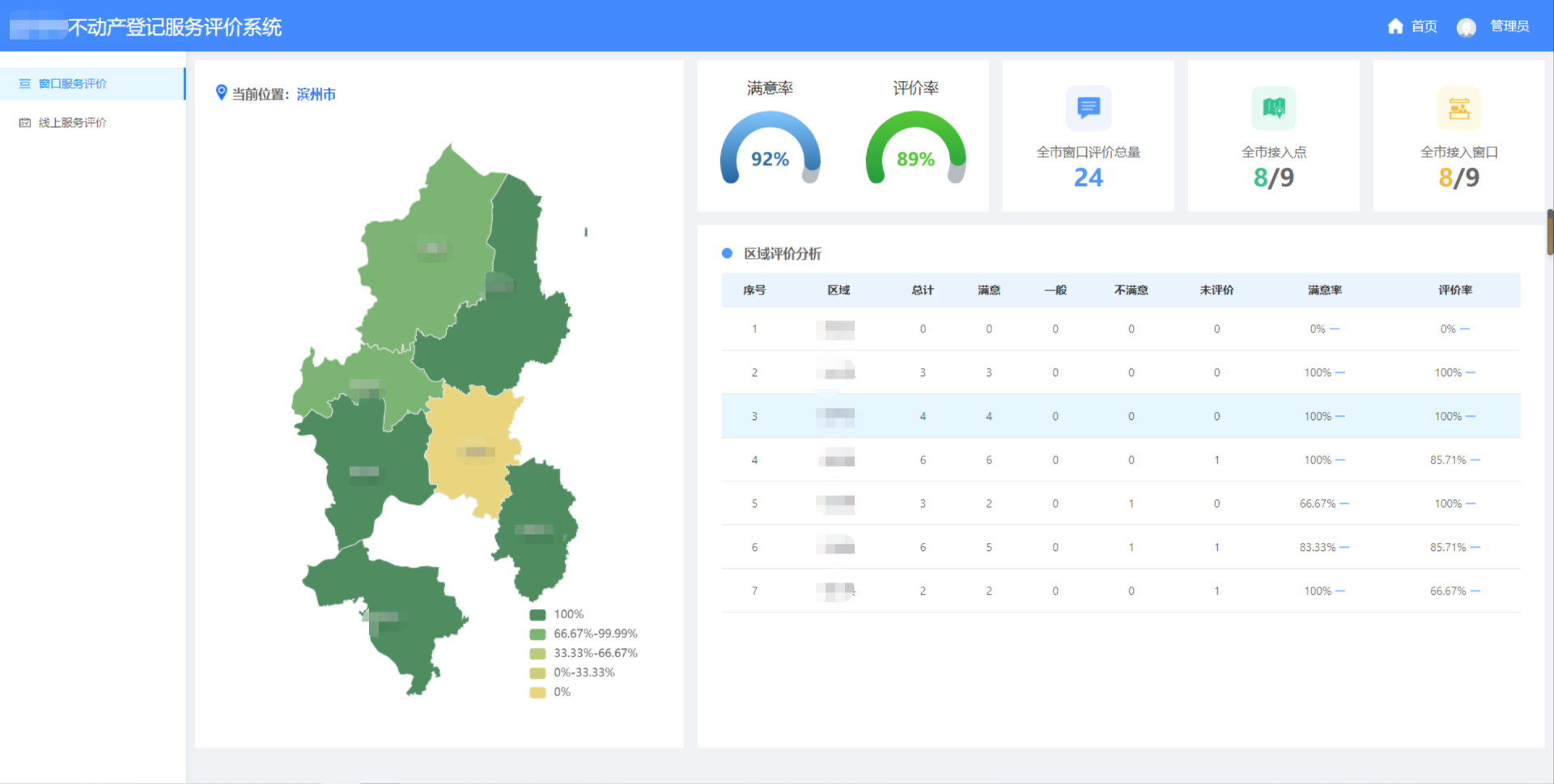Image resolution: width=1554 pixels, height=784 pixels.
Task: Open the 管理员 user menu
Action: click(1509, 27)
